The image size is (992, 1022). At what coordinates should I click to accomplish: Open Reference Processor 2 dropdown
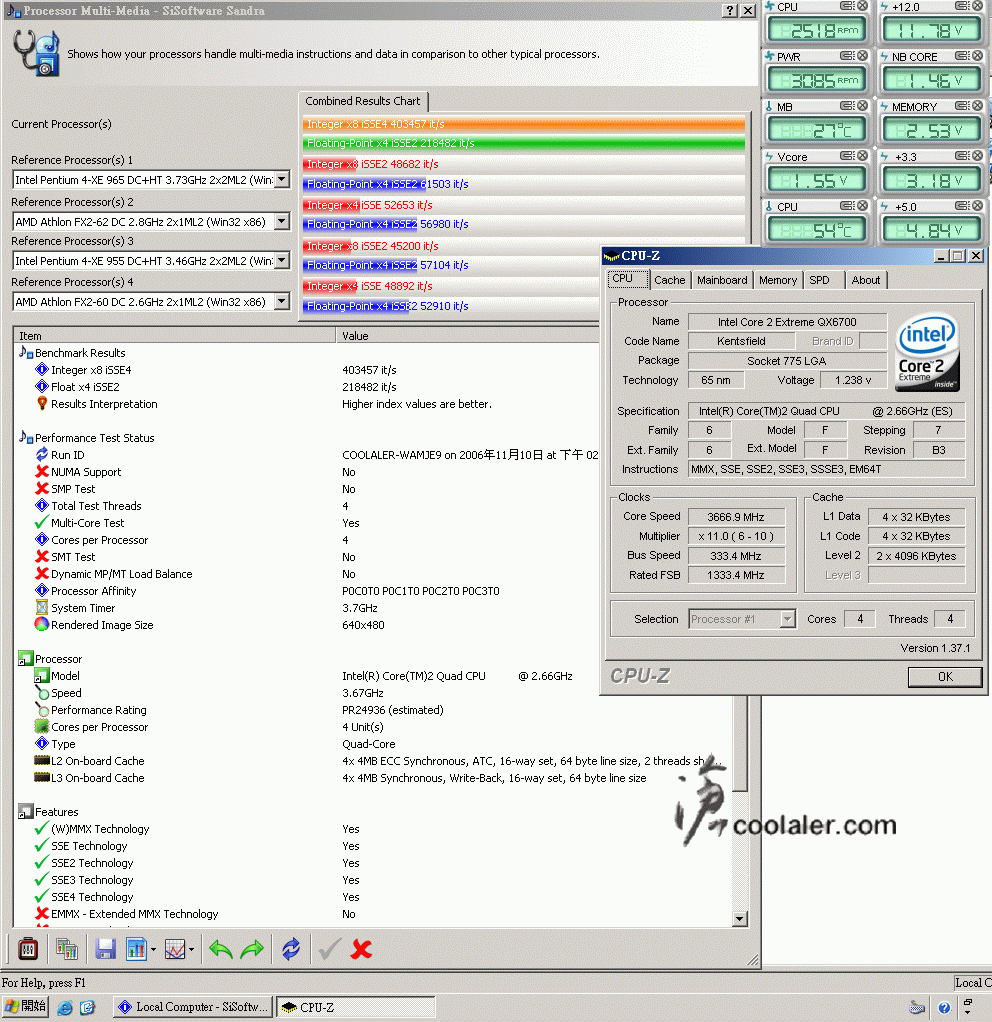(x=282, y=222)
